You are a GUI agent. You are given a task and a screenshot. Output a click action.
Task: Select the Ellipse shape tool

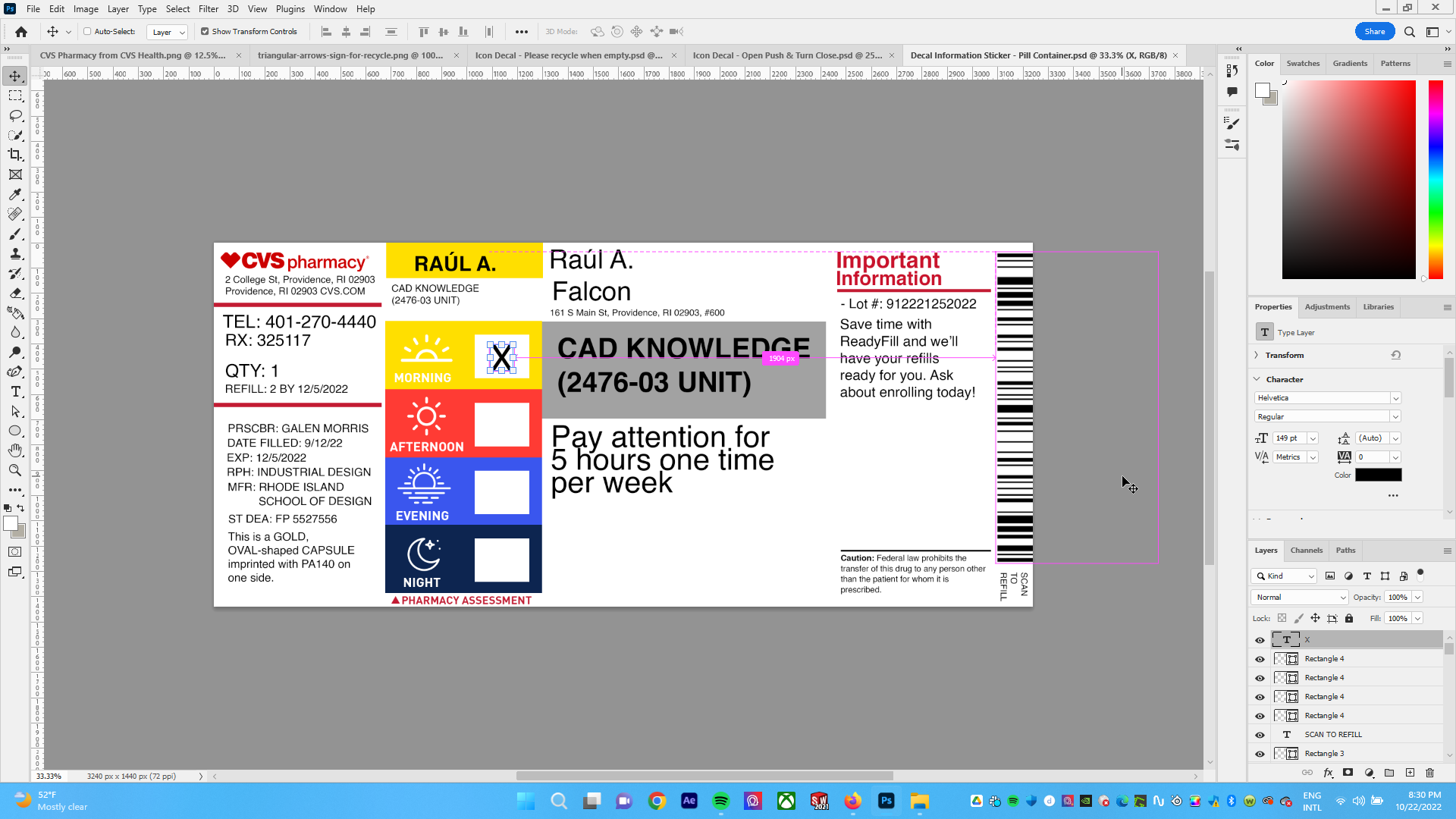coord(15,431)
